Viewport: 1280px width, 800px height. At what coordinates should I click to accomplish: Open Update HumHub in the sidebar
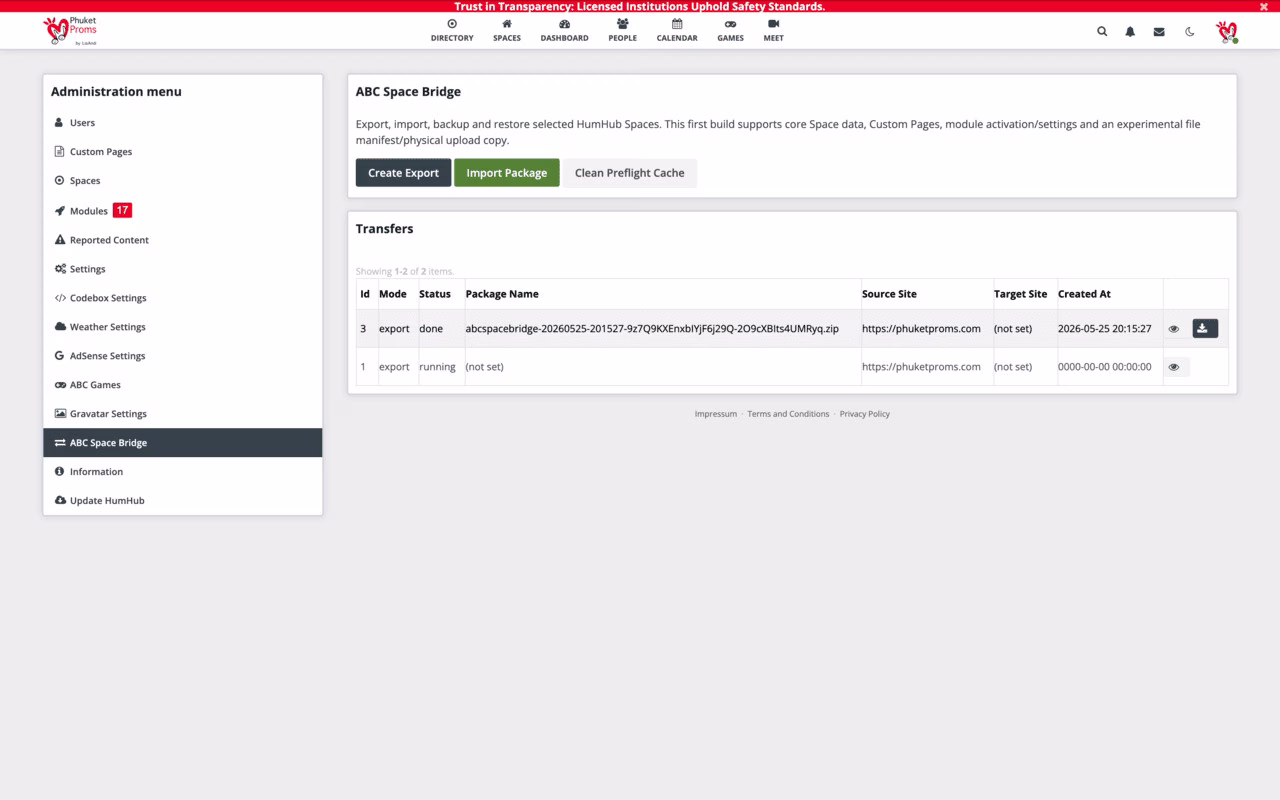pyautogui.click(x=183, y=501)
